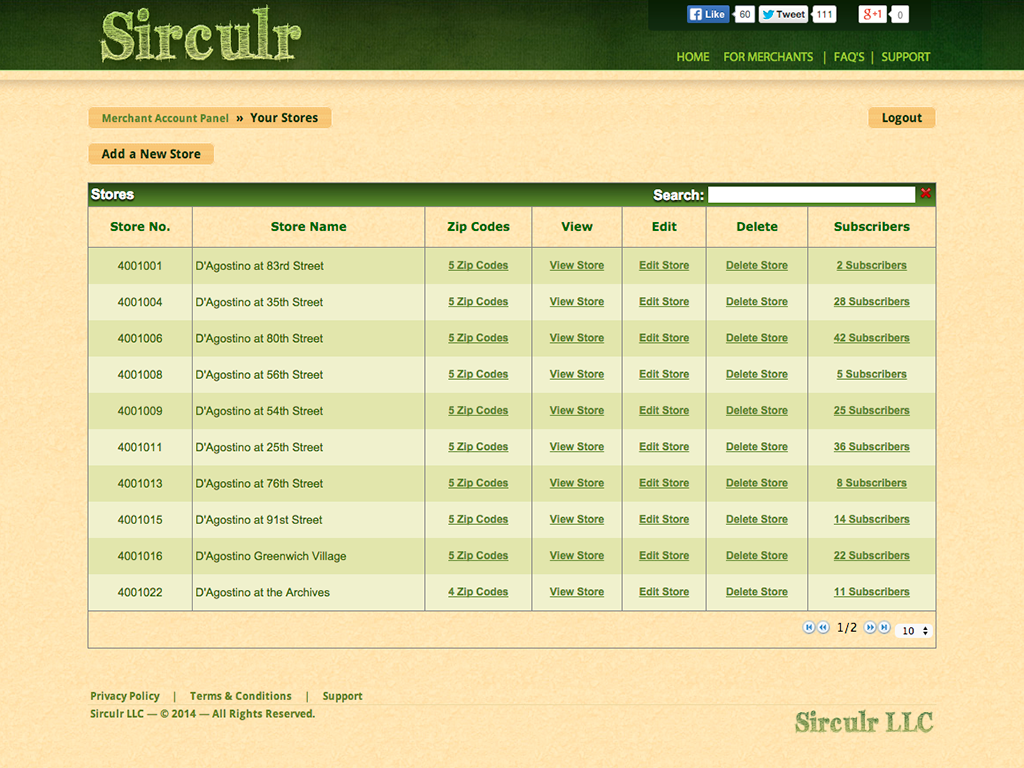The width and height of the screenshot is (1024, 768).
Task: Jump to the first page of stores
Action: pos(809,628)
